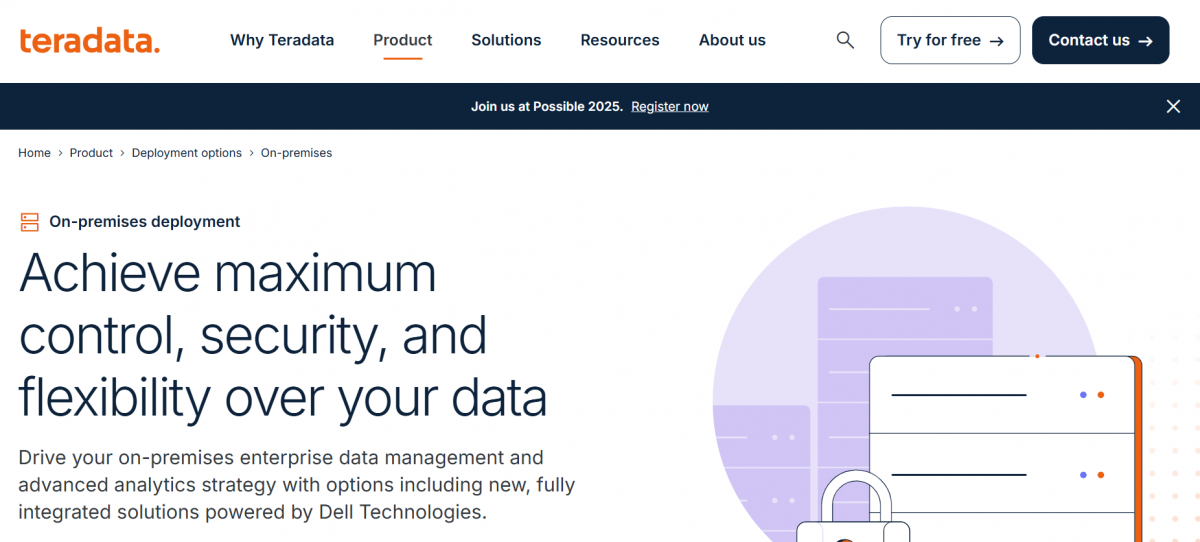Expand the About us menu
Image resolution: width=1200 pixels, height=542 pixels.
[732, 40]
